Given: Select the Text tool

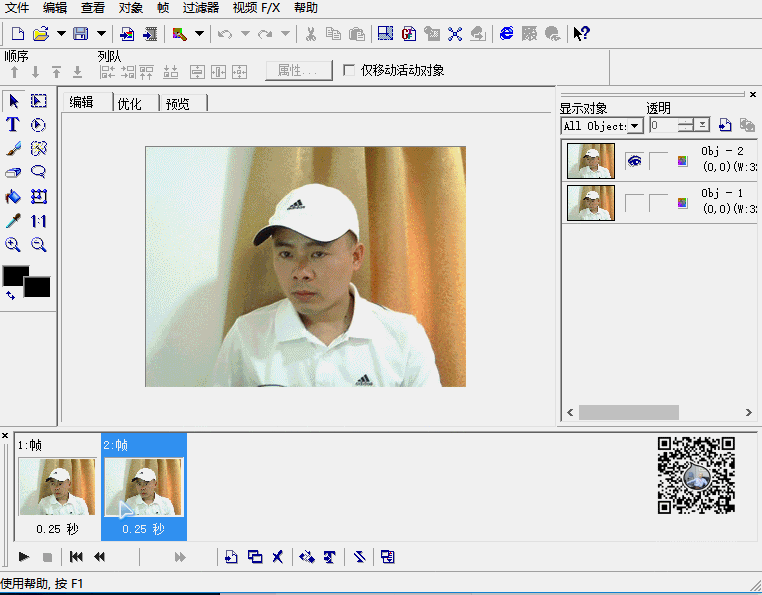Looking at the screenshot, I should (x=13, y=125).
